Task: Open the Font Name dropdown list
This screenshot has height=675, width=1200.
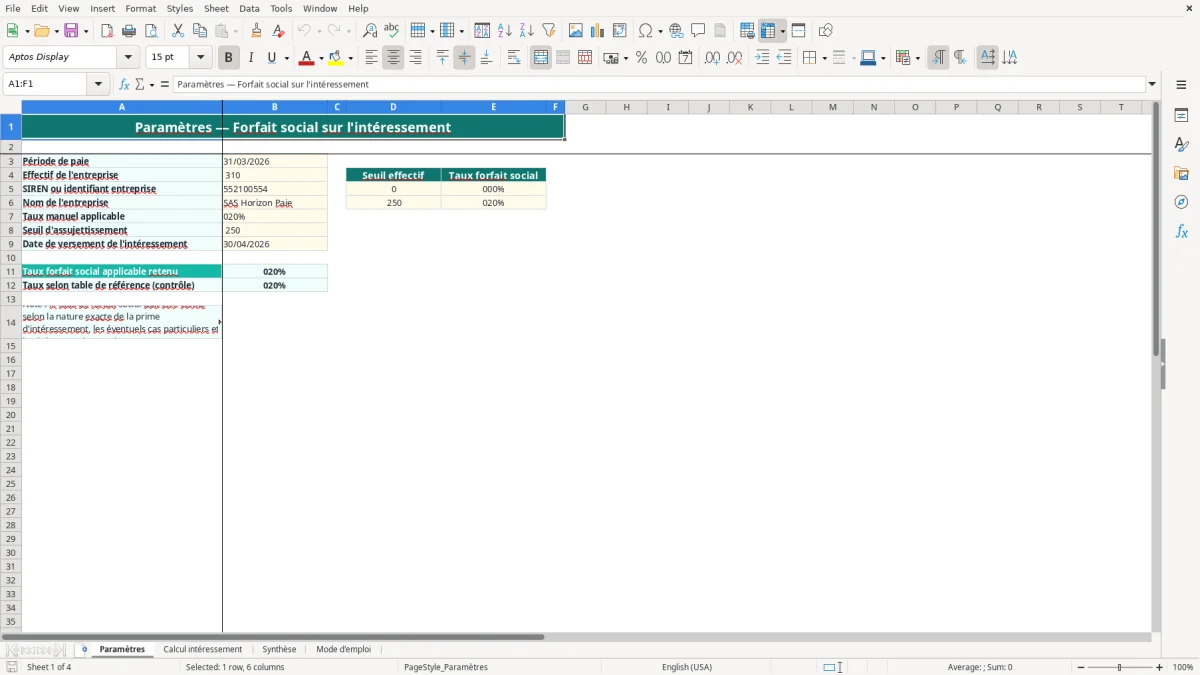Action: (128, 58)
